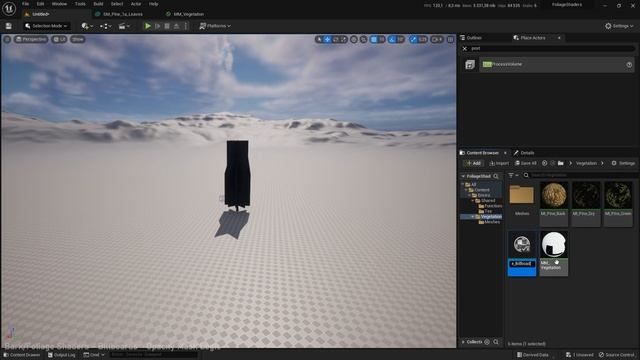Activate the select objects cursor tool
This screenshot has width=640, height=360.
(x=319, y=40)
